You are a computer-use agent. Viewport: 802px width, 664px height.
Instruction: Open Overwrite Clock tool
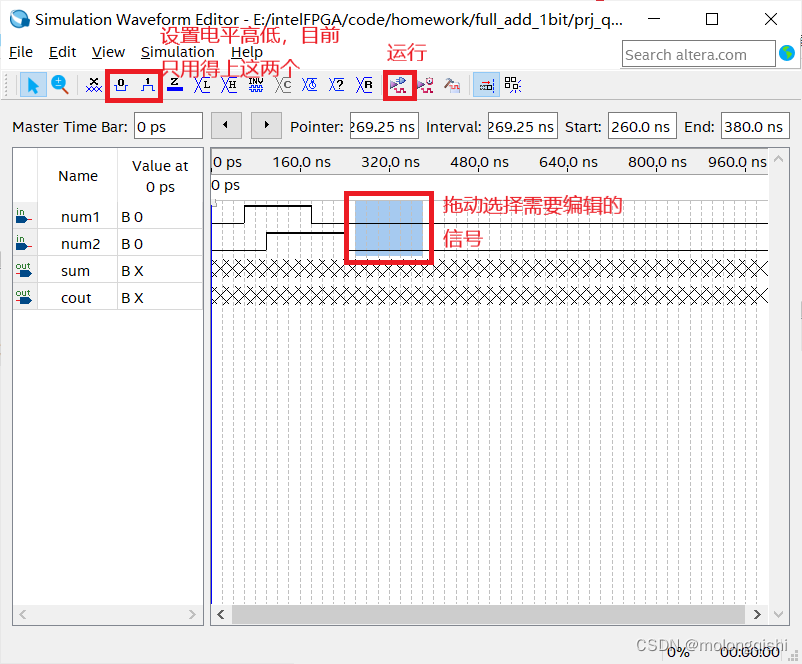pyautogui.click(x=309, y=85)
